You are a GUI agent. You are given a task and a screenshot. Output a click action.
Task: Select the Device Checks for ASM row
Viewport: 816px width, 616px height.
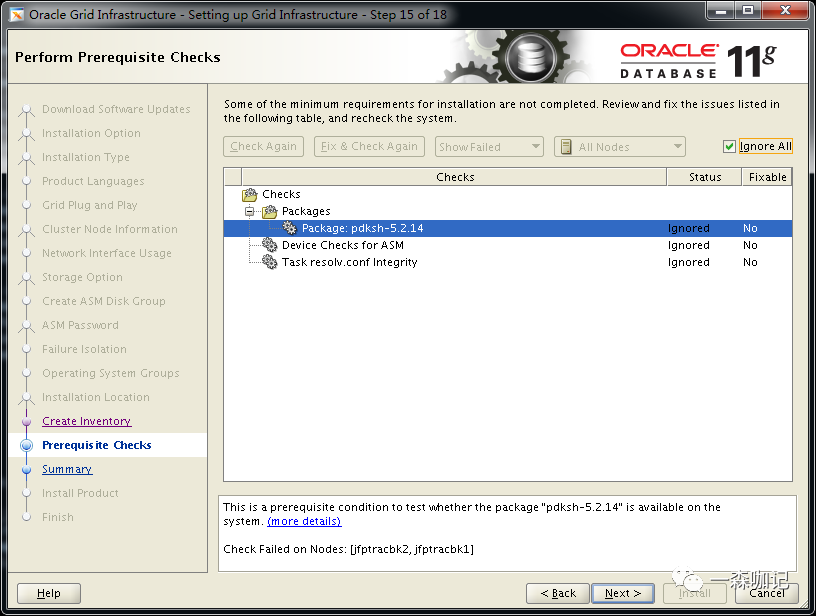tap(508, 245)
